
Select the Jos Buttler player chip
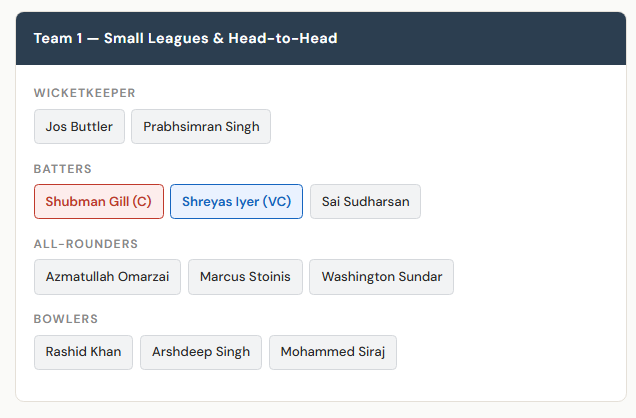[79, 127]
